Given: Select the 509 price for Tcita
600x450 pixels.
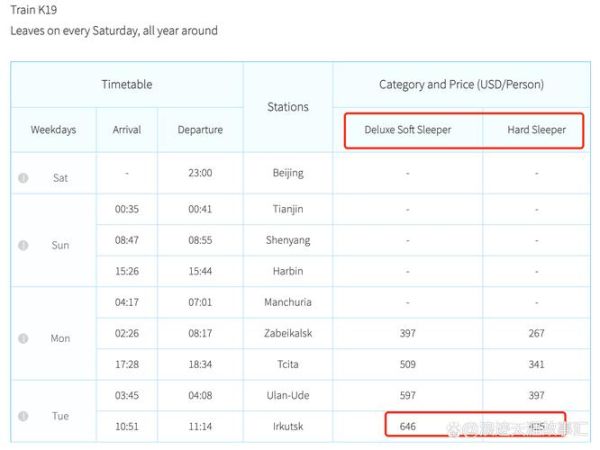Looking at the screenshot, I should (407, 365).
